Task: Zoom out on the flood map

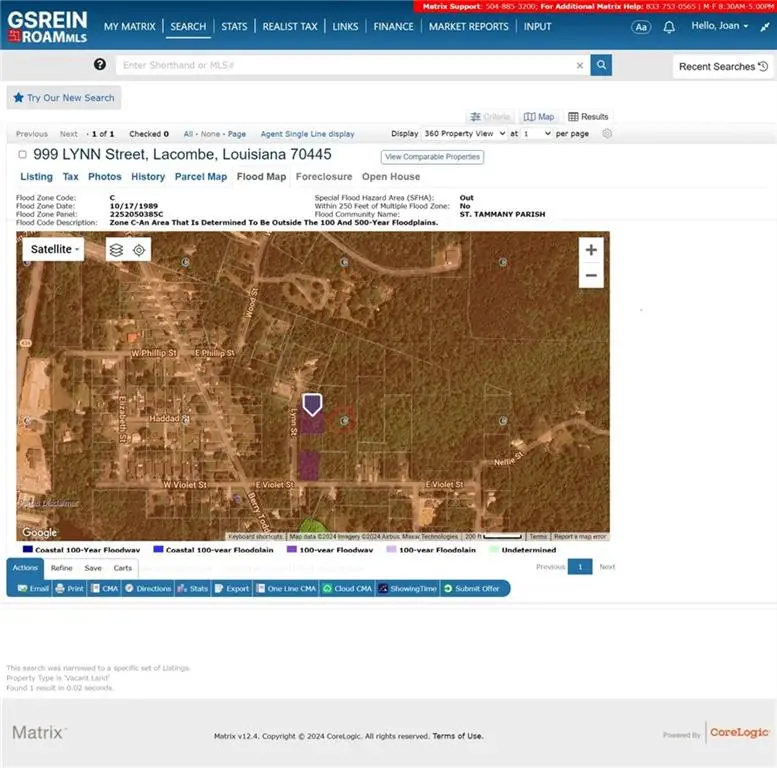Action: click(591, 275)
